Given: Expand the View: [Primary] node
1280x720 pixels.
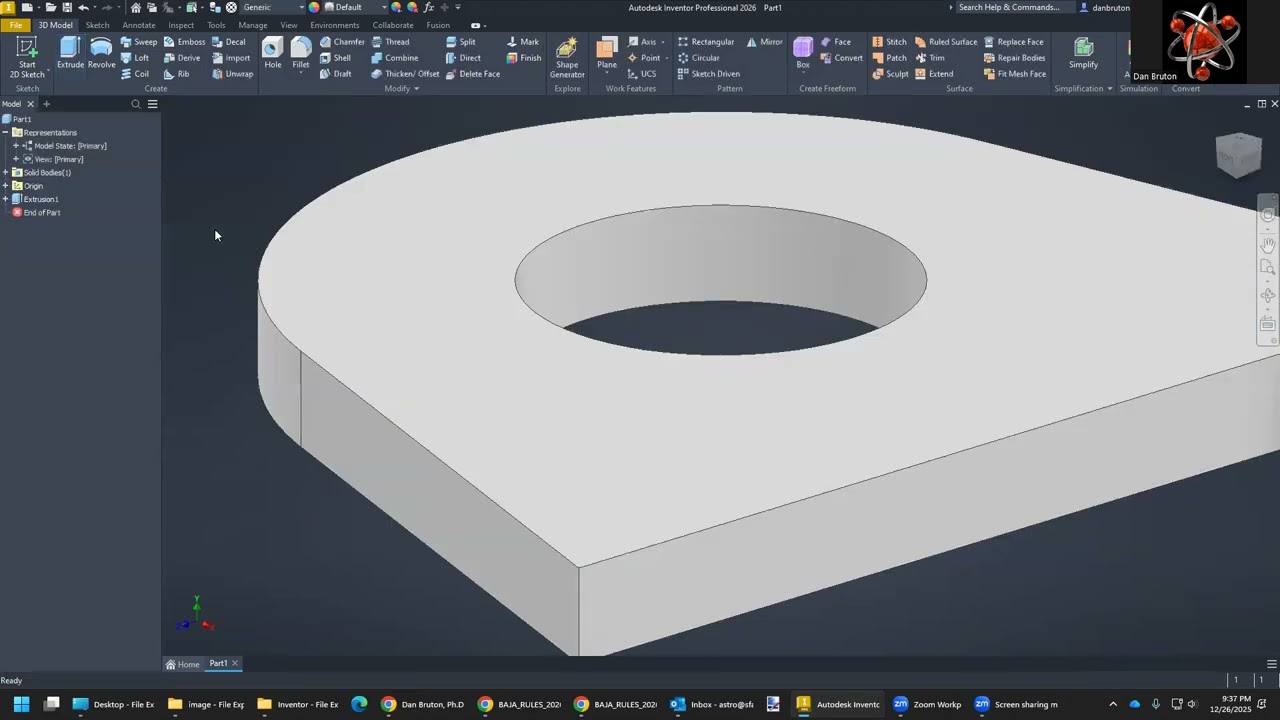Looking at the screenshot, I should pos(16,159).
